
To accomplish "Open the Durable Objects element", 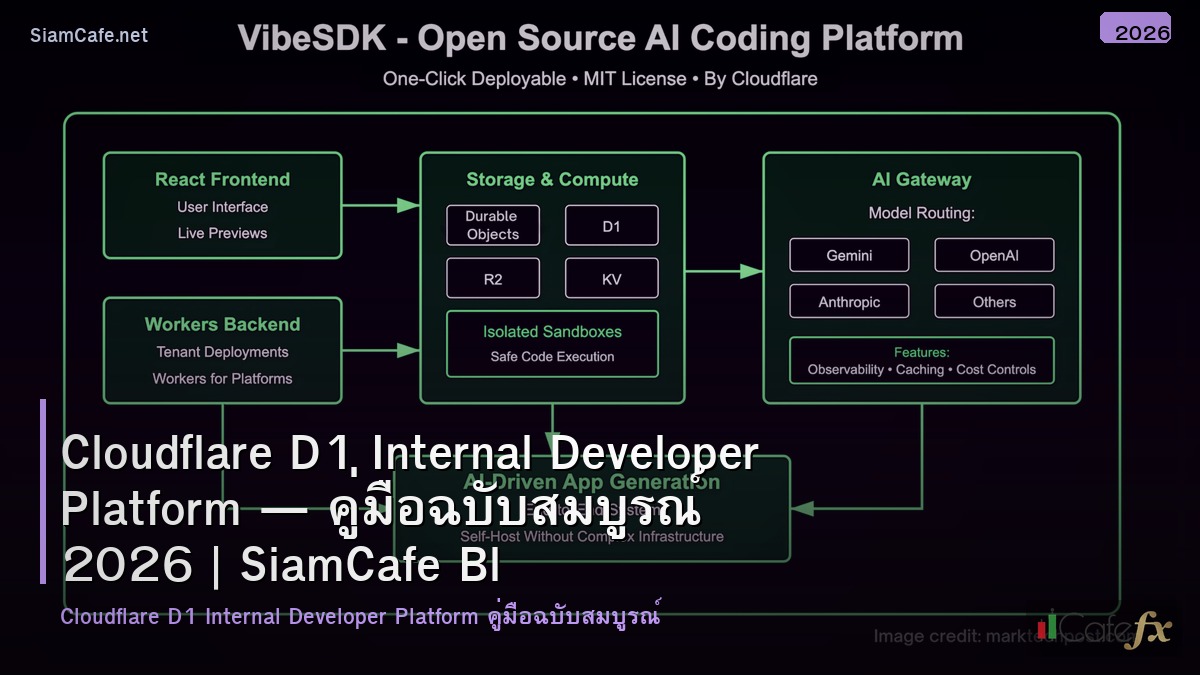I will pyautogui.click(x=492, y=225).
